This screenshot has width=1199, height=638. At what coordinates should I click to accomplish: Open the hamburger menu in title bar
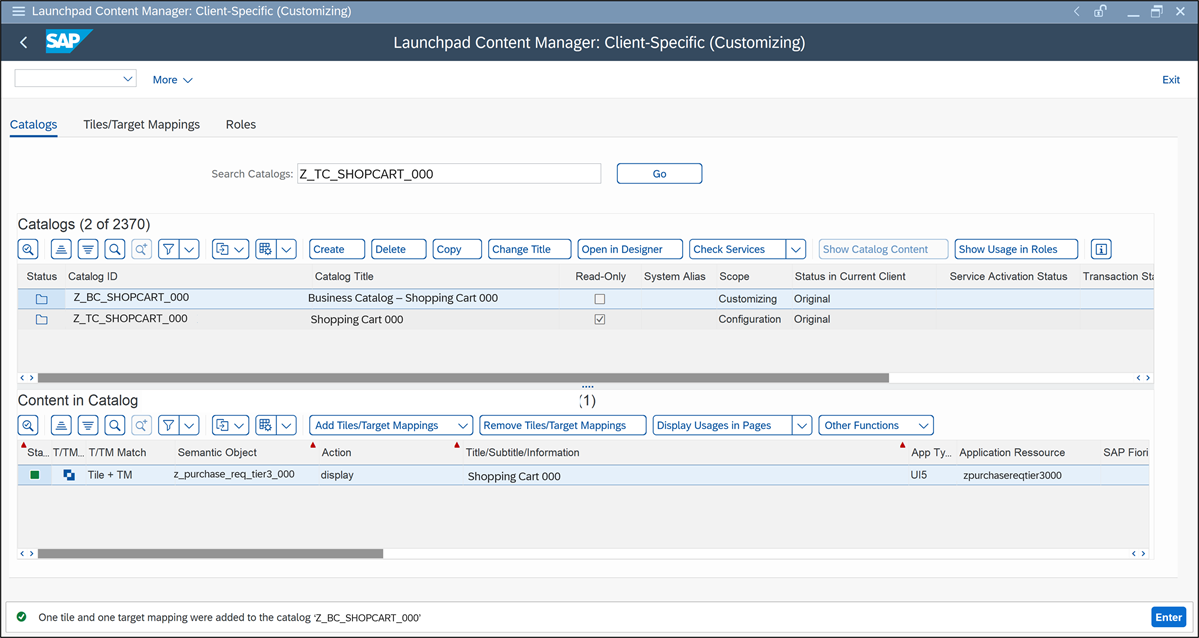click(x=18, y=11)
